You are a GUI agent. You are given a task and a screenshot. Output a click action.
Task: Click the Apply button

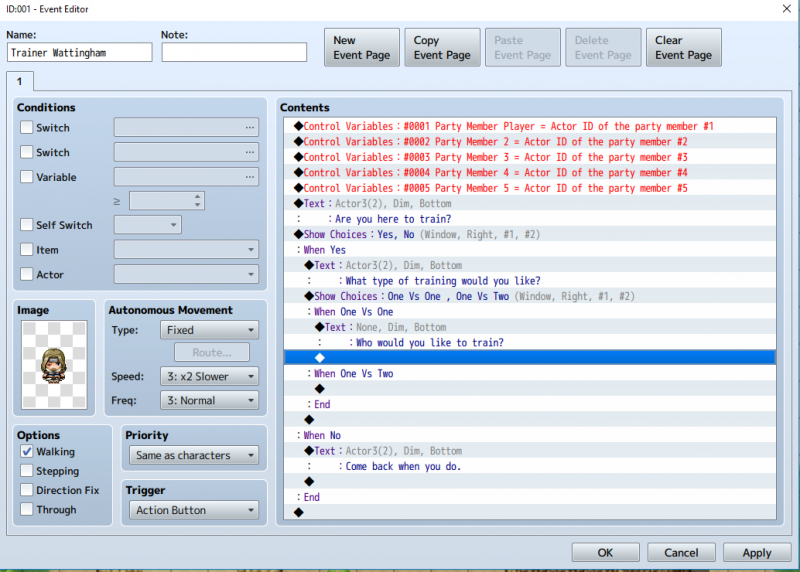[x=757, y=553]
